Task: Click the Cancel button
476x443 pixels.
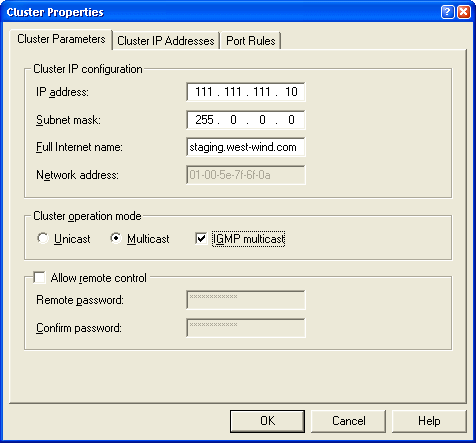Action: [348, 421]
